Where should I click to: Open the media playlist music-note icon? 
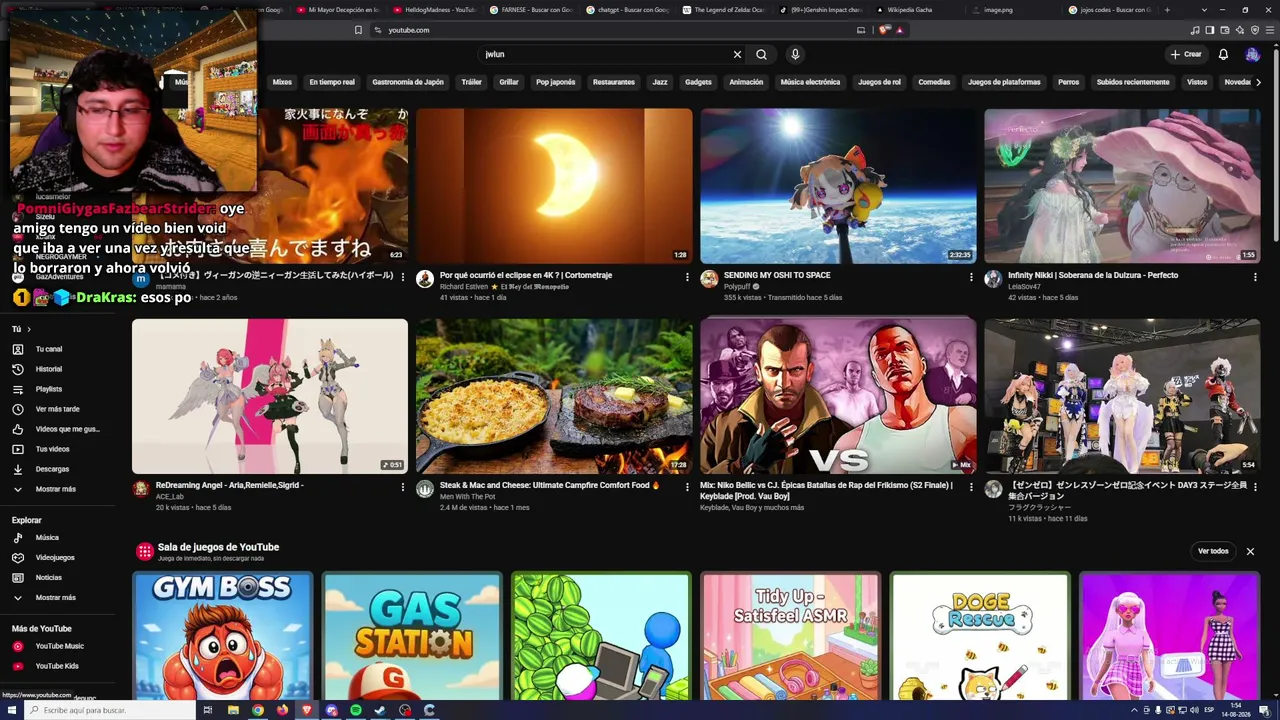(1194, 30)
